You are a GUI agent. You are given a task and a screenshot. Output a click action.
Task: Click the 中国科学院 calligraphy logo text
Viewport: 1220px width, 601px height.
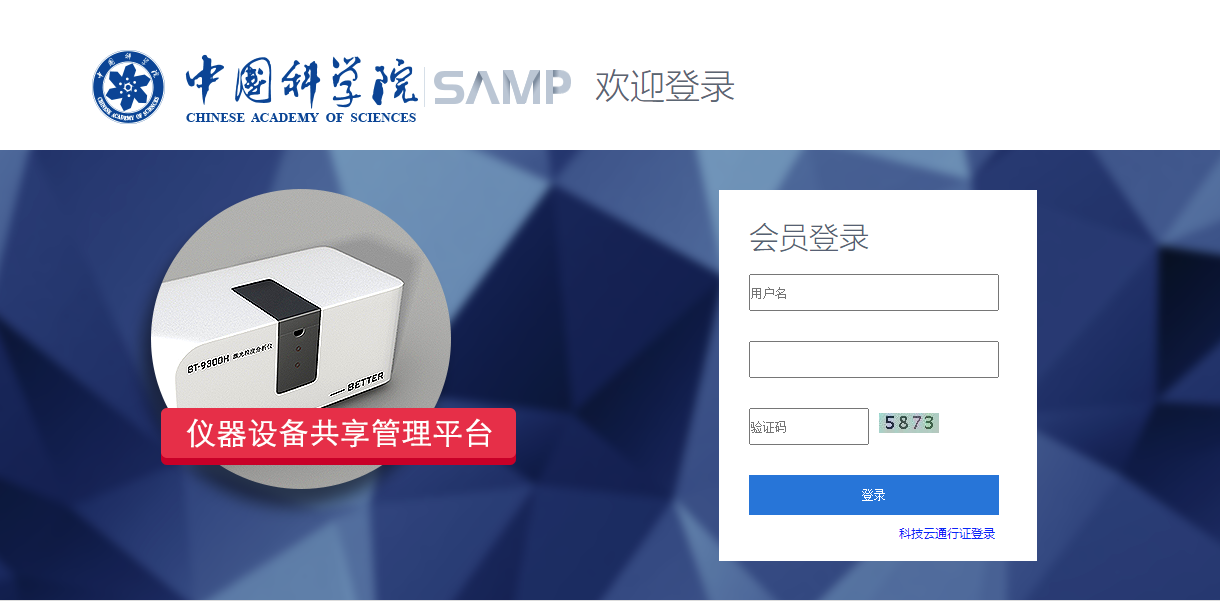pyautogui.click(x=301, y=81)
